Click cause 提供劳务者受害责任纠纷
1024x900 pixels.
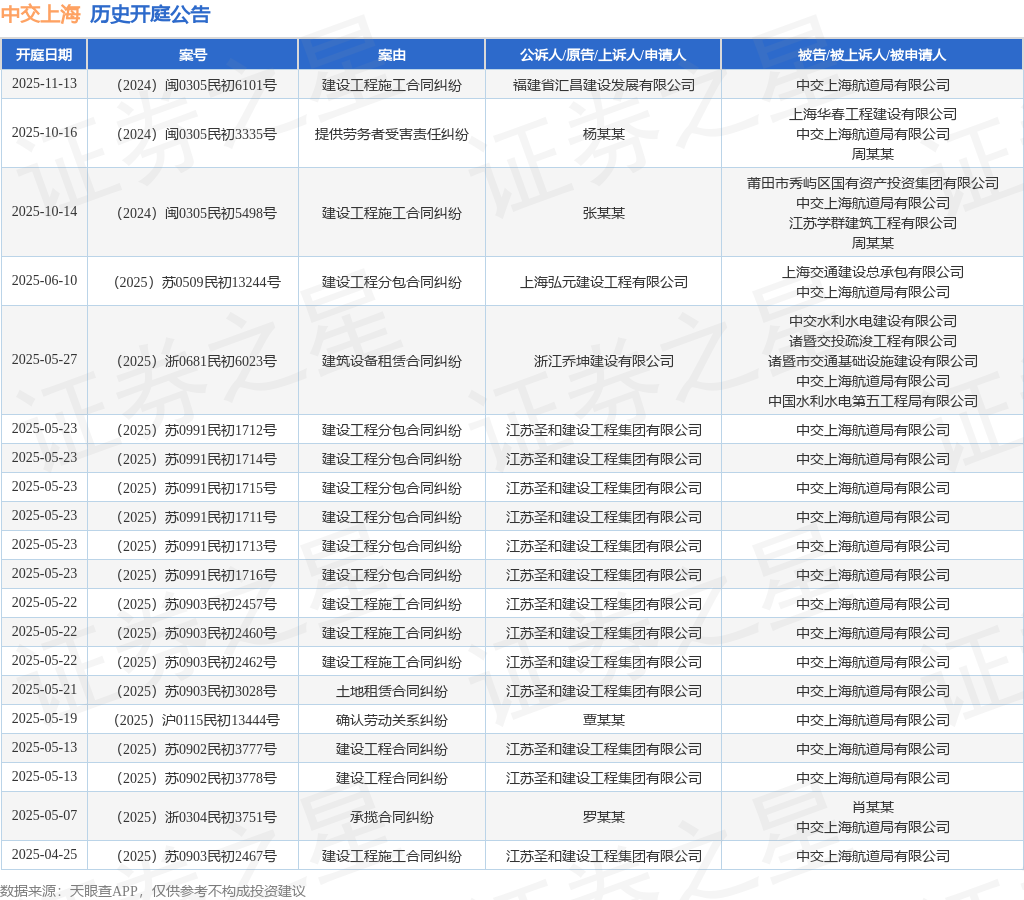[391, 134]
